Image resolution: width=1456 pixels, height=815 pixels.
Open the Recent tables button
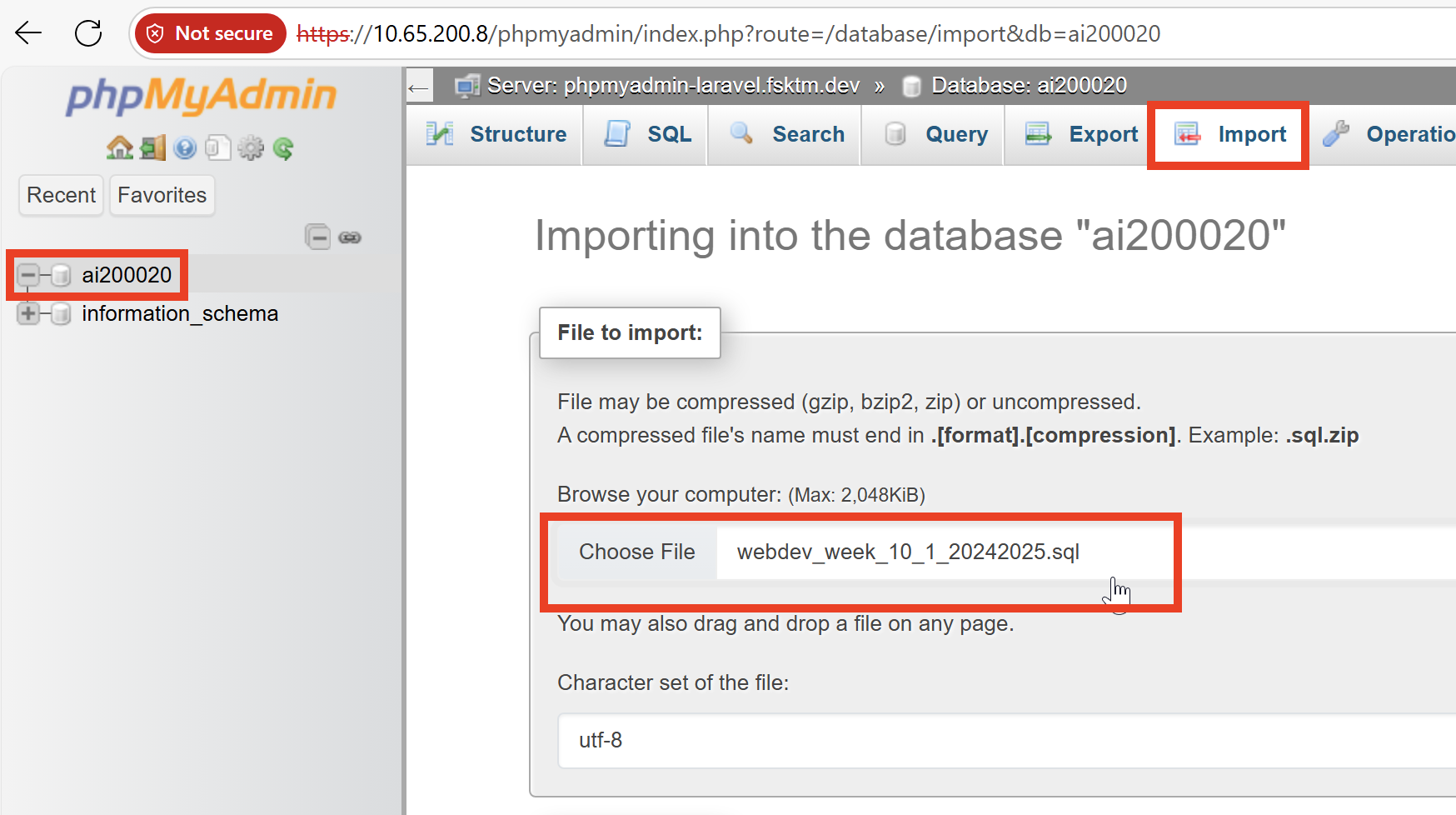point(62,195)
